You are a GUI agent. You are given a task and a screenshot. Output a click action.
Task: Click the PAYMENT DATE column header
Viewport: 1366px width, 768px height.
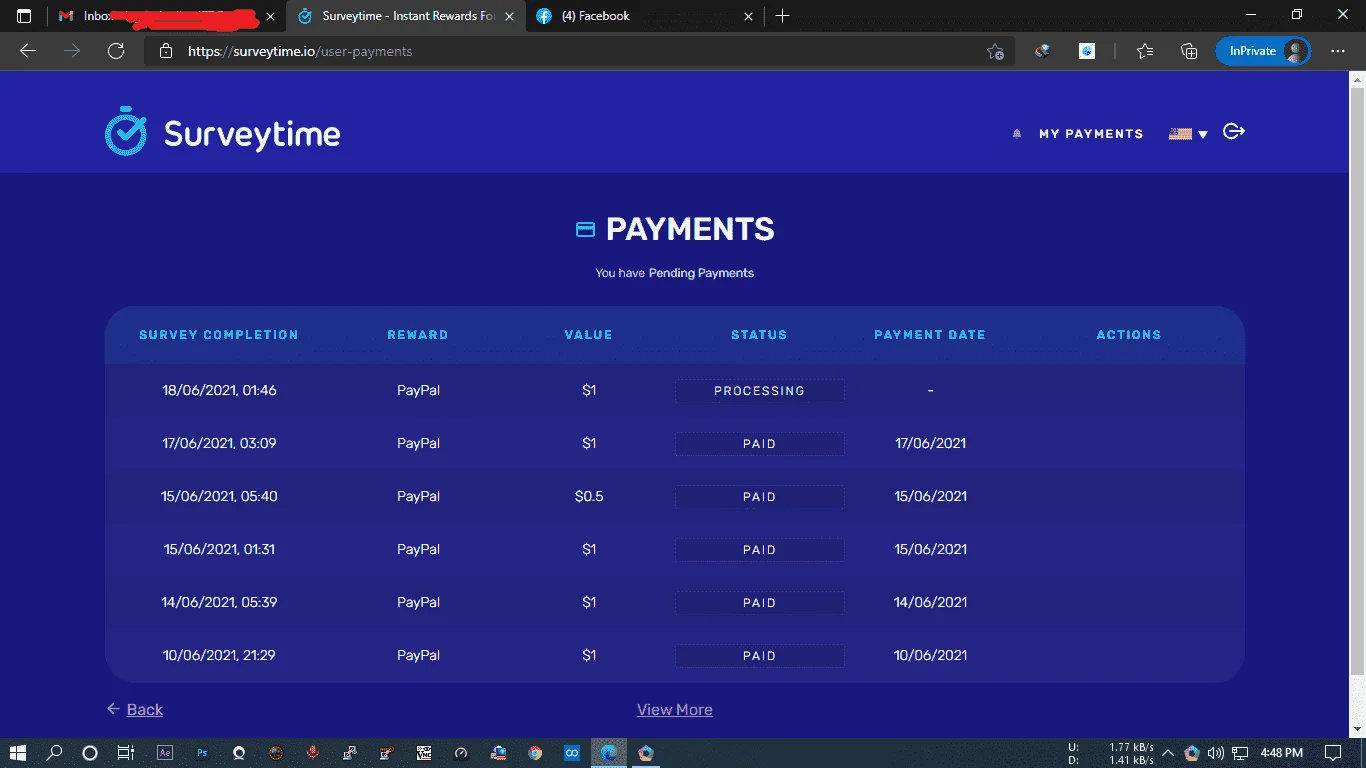pos(930,335)
